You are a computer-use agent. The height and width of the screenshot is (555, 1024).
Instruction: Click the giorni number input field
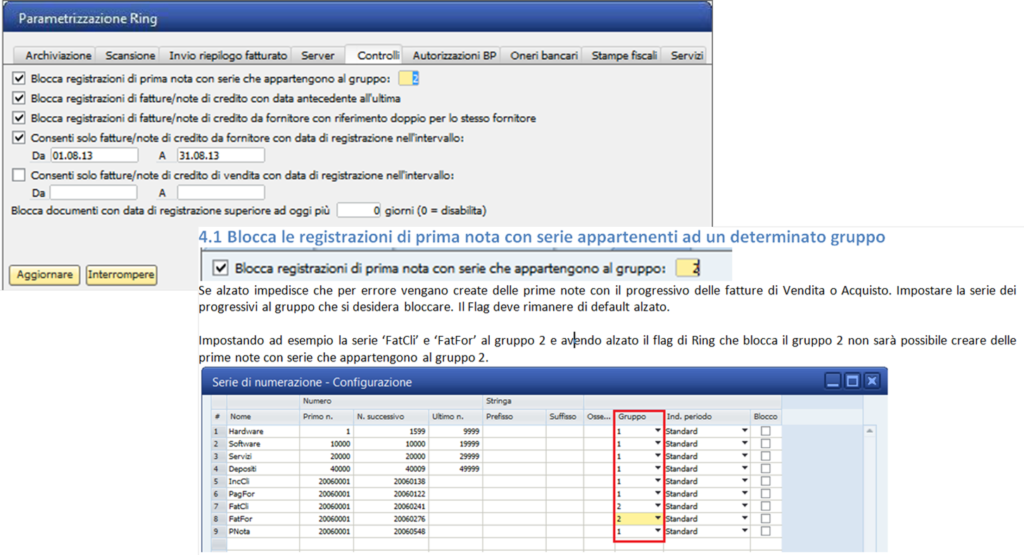point(359,211)
